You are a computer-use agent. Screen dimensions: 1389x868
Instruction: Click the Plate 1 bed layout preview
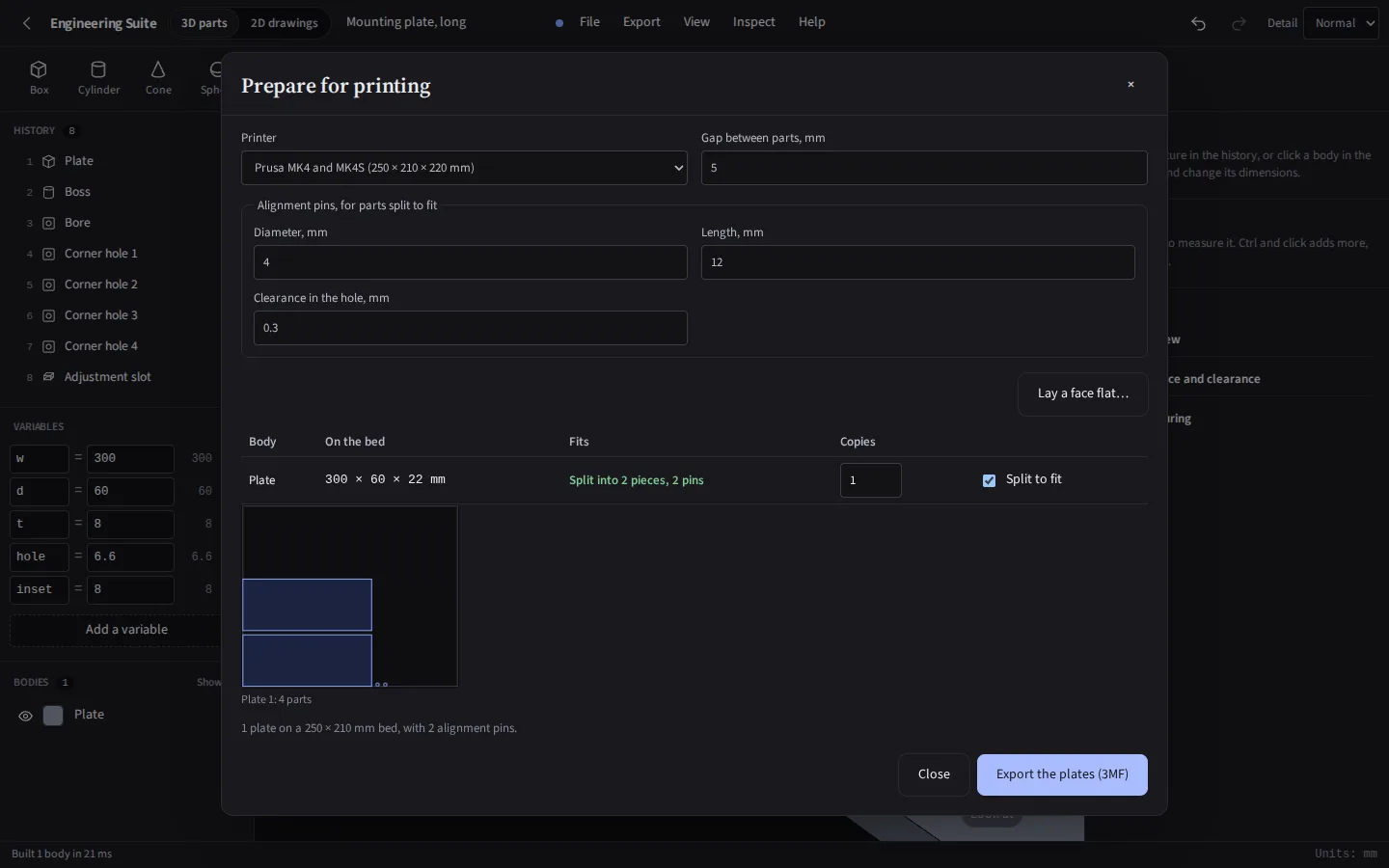click(x=350, y=596)
